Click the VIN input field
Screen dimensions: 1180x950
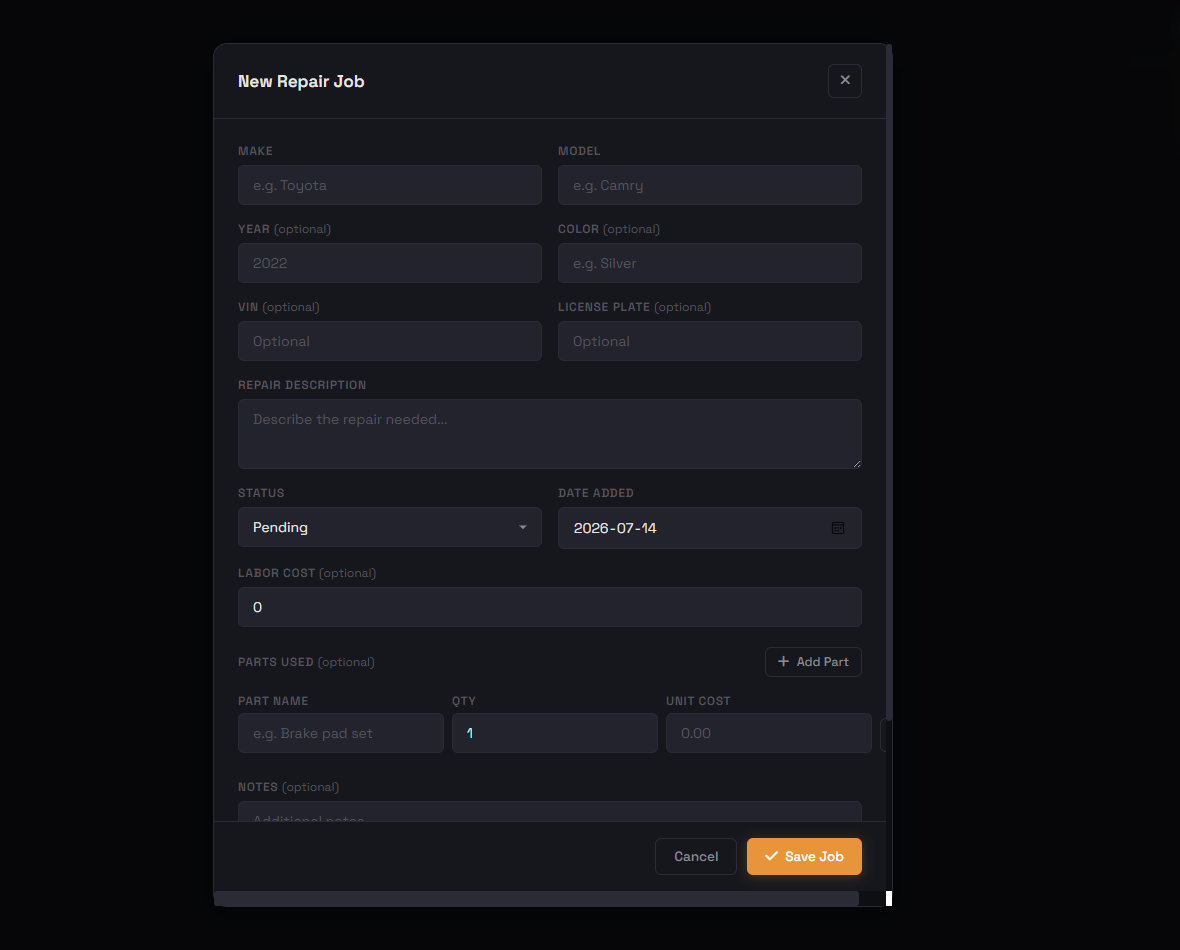[390, 341]
